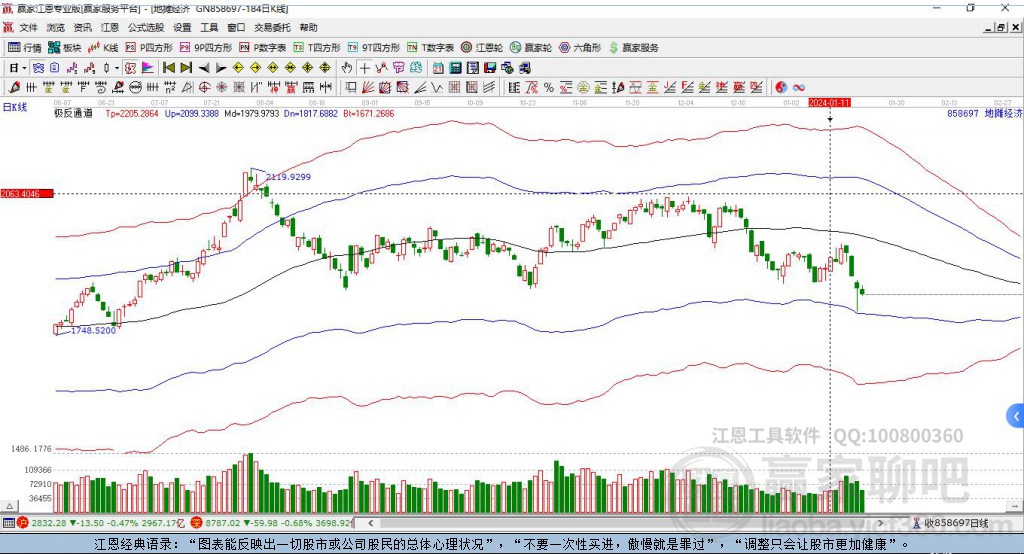Switch to K线 candlestick chart

[x=103, y=48]
